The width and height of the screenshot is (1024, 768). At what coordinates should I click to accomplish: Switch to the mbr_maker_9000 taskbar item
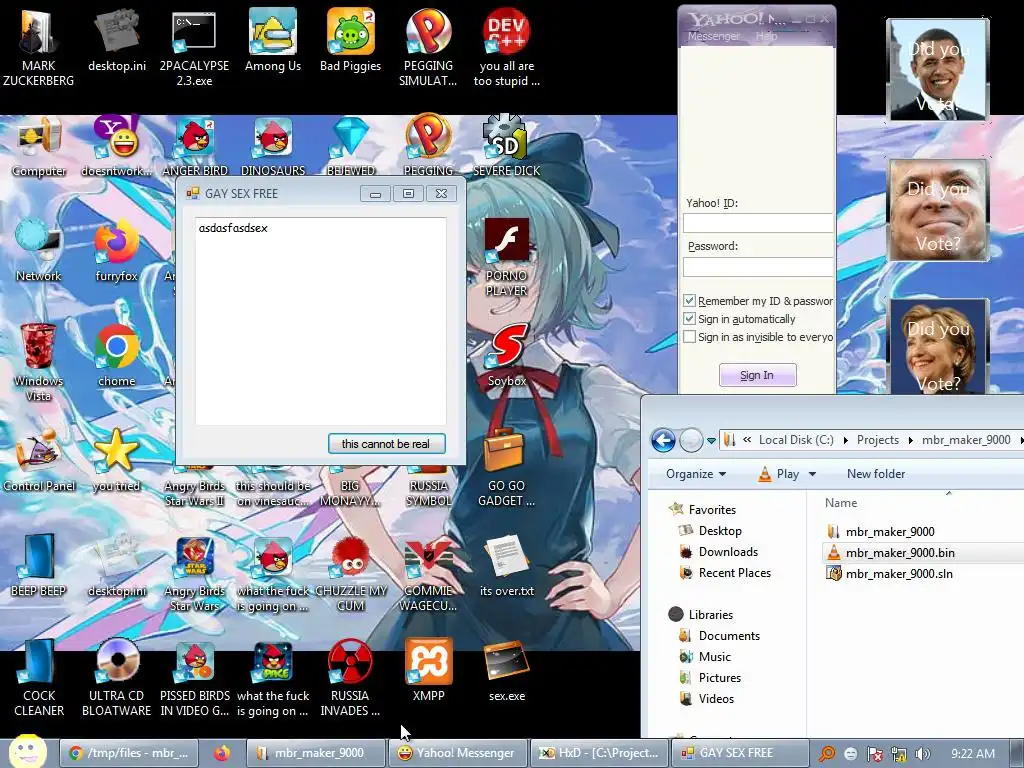click(315, 753)
